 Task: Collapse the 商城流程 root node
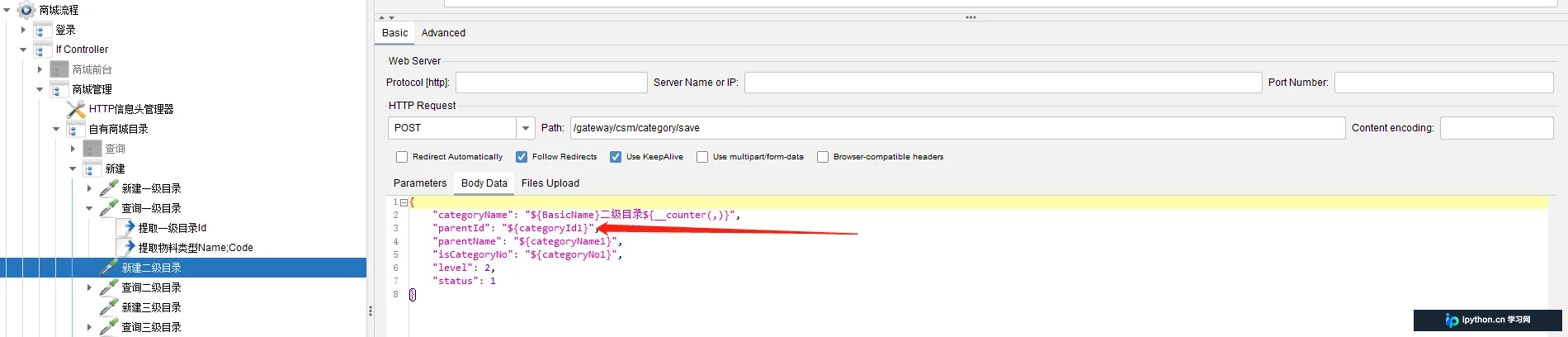click(x=7, y=10)
